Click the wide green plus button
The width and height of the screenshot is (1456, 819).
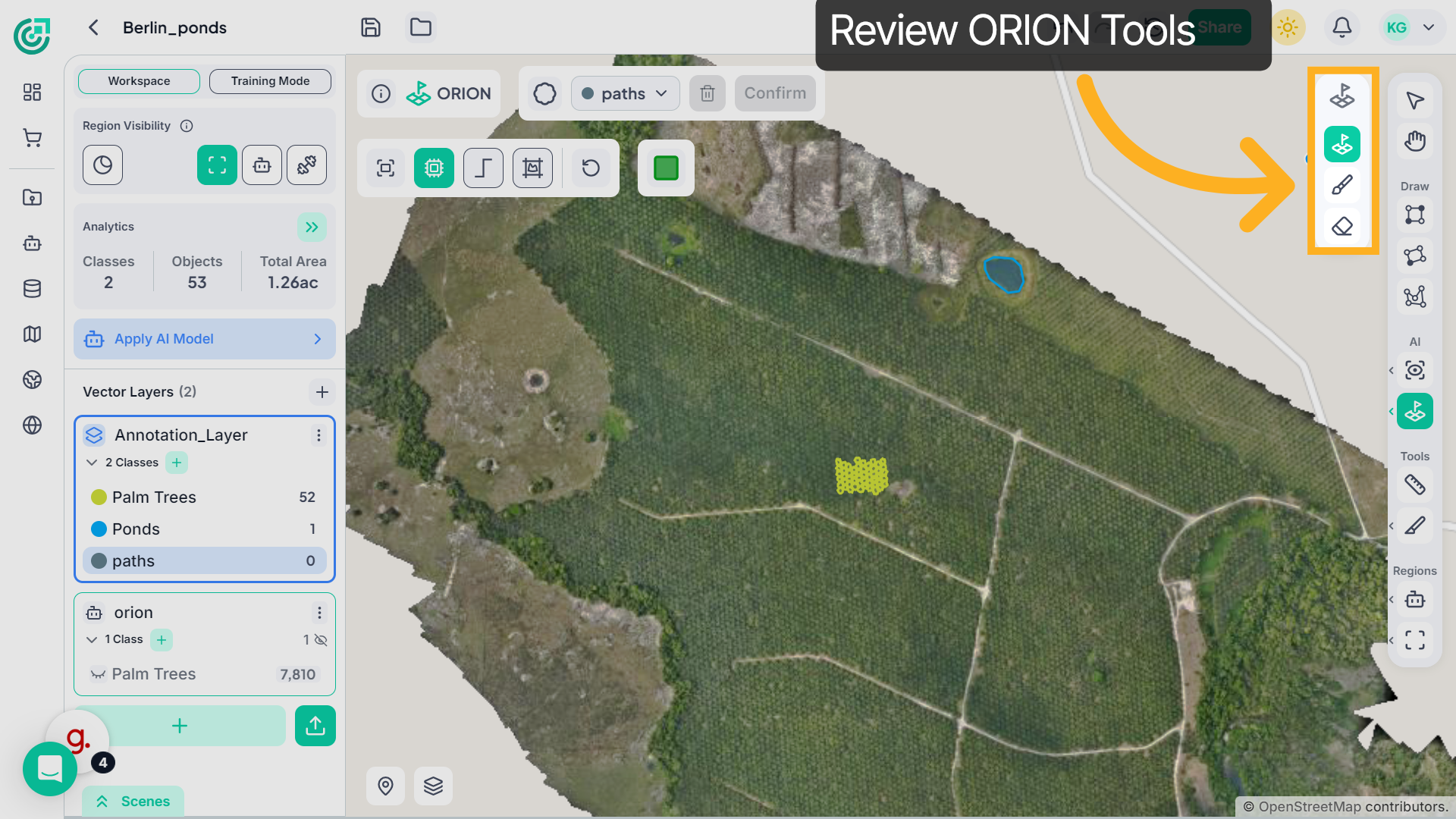(x=180, y=726)
